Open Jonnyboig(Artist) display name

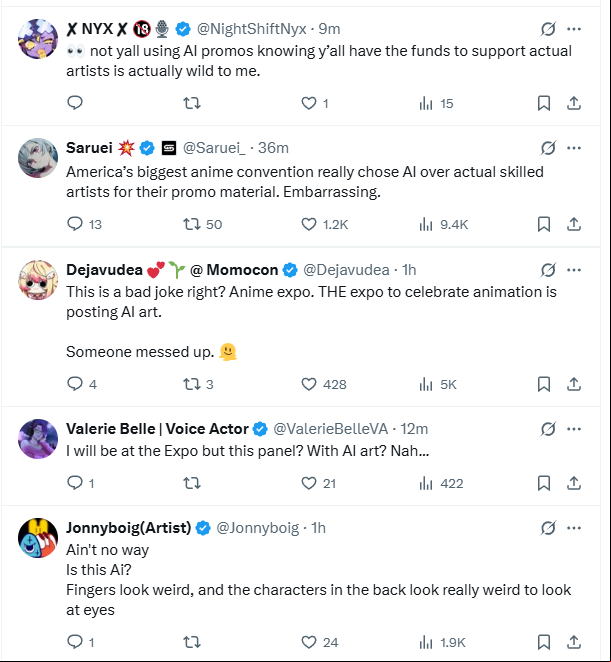pyautogui.click(x=128, y=528)
